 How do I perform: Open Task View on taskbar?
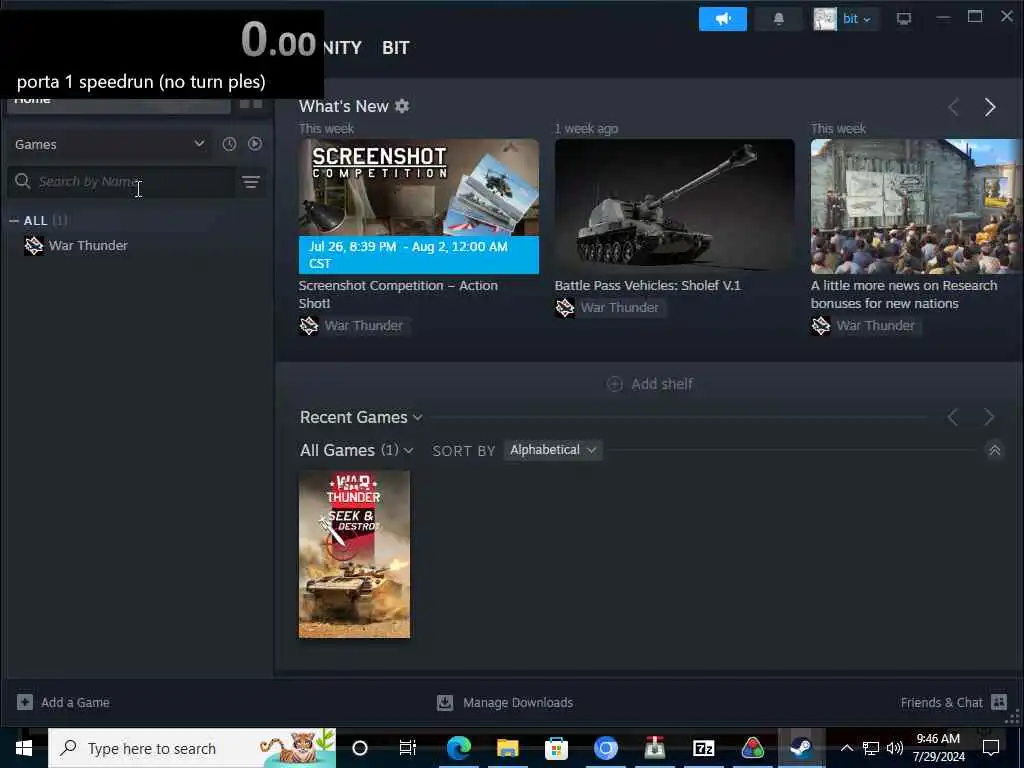coord(408,748)
